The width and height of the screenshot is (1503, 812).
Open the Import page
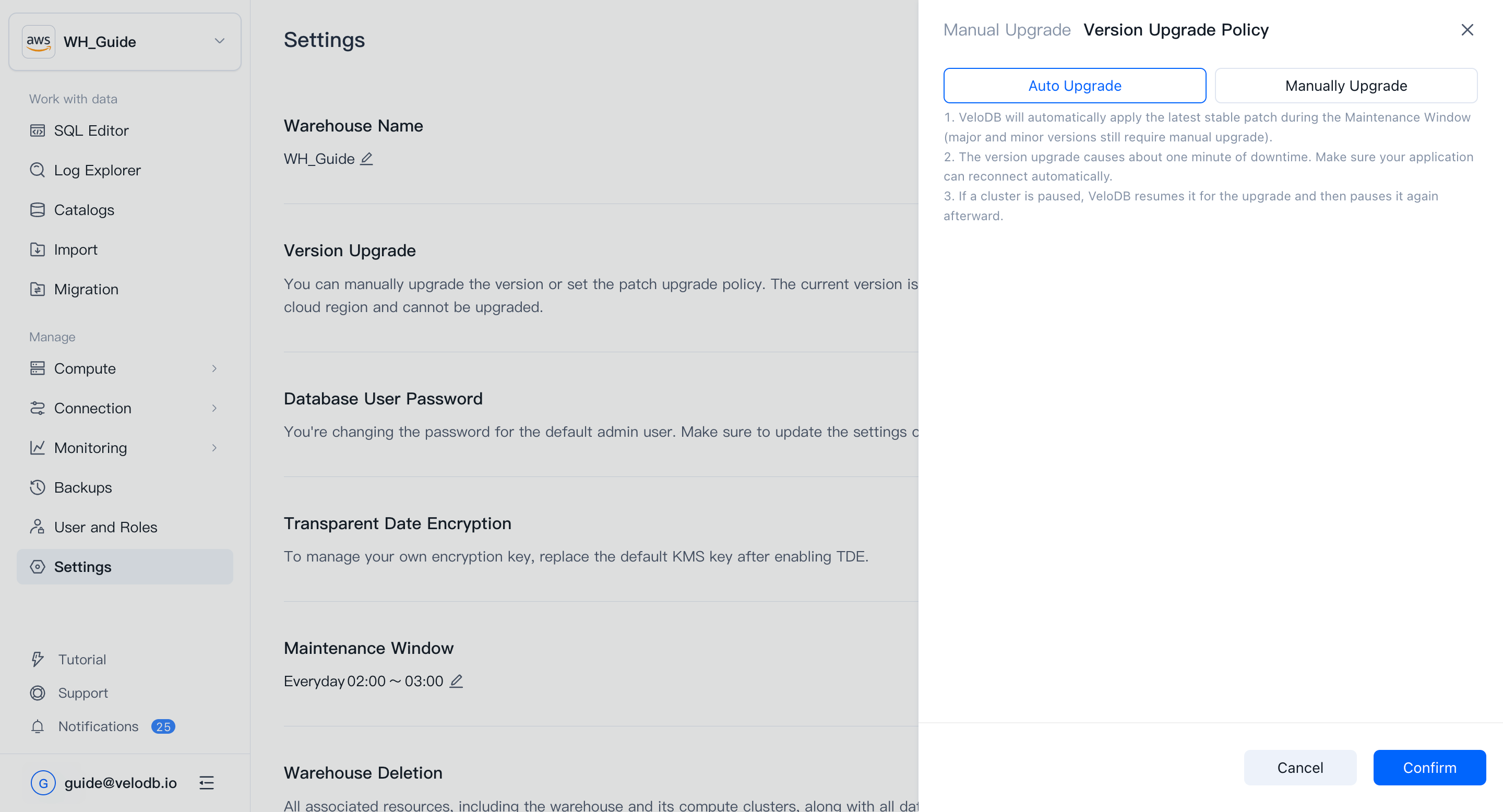pyautogui.click(x=76, y=249)
